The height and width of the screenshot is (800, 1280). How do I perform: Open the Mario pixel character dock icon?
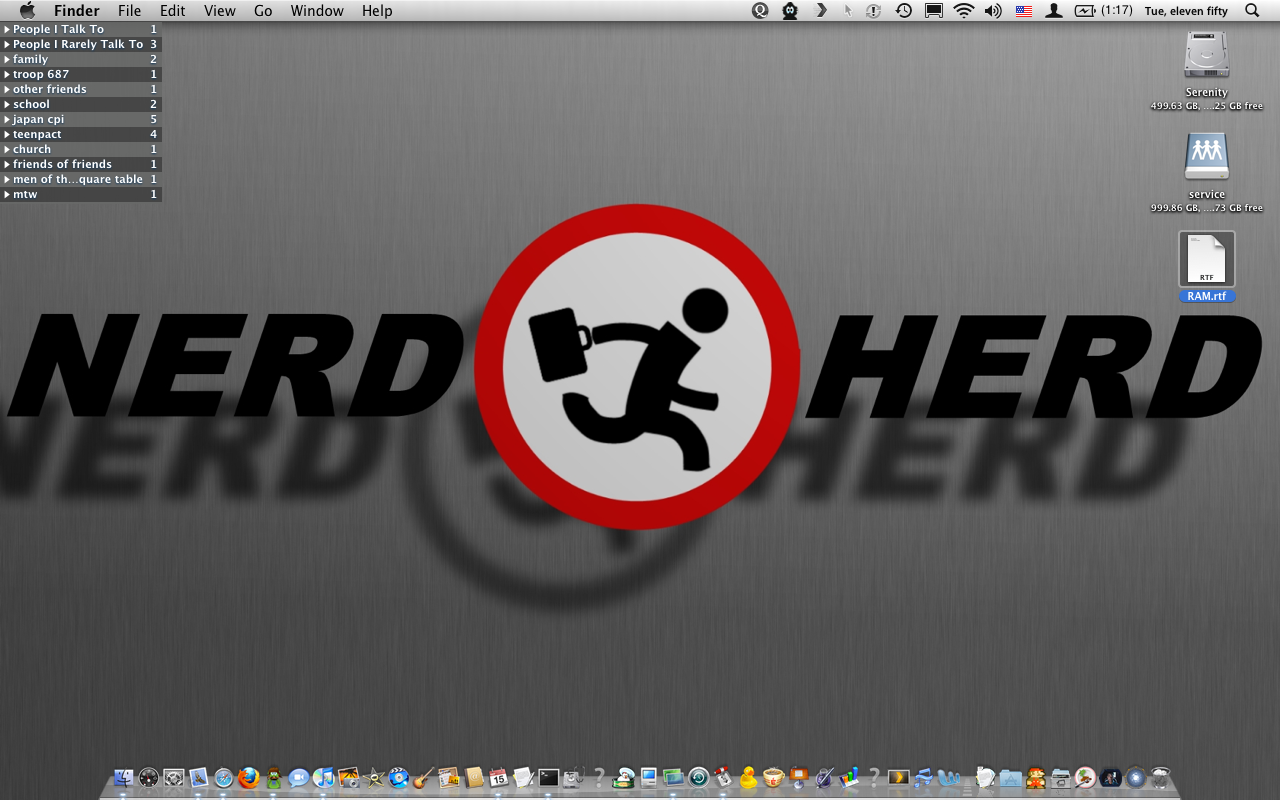pyautogui.click(x=1036, y=777)
